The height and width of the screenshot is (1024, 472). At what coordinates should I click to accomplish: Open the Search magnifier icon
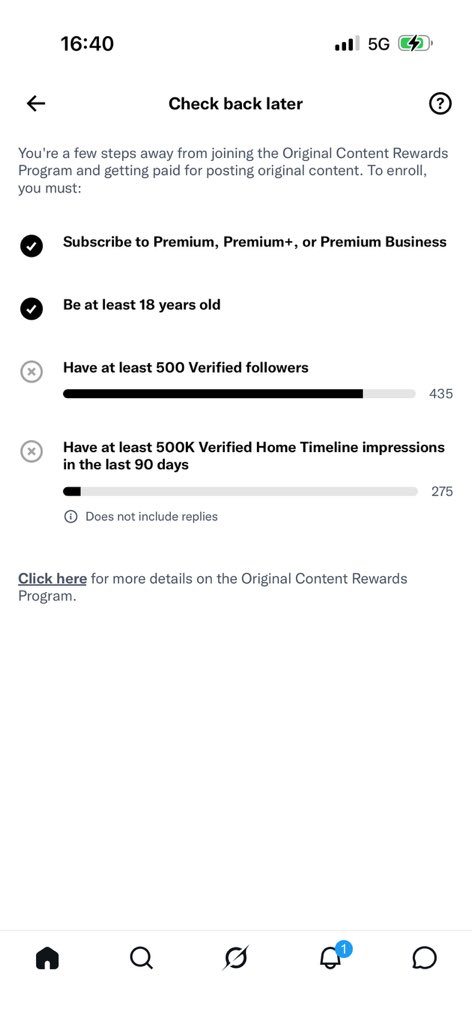pos(141,958)
